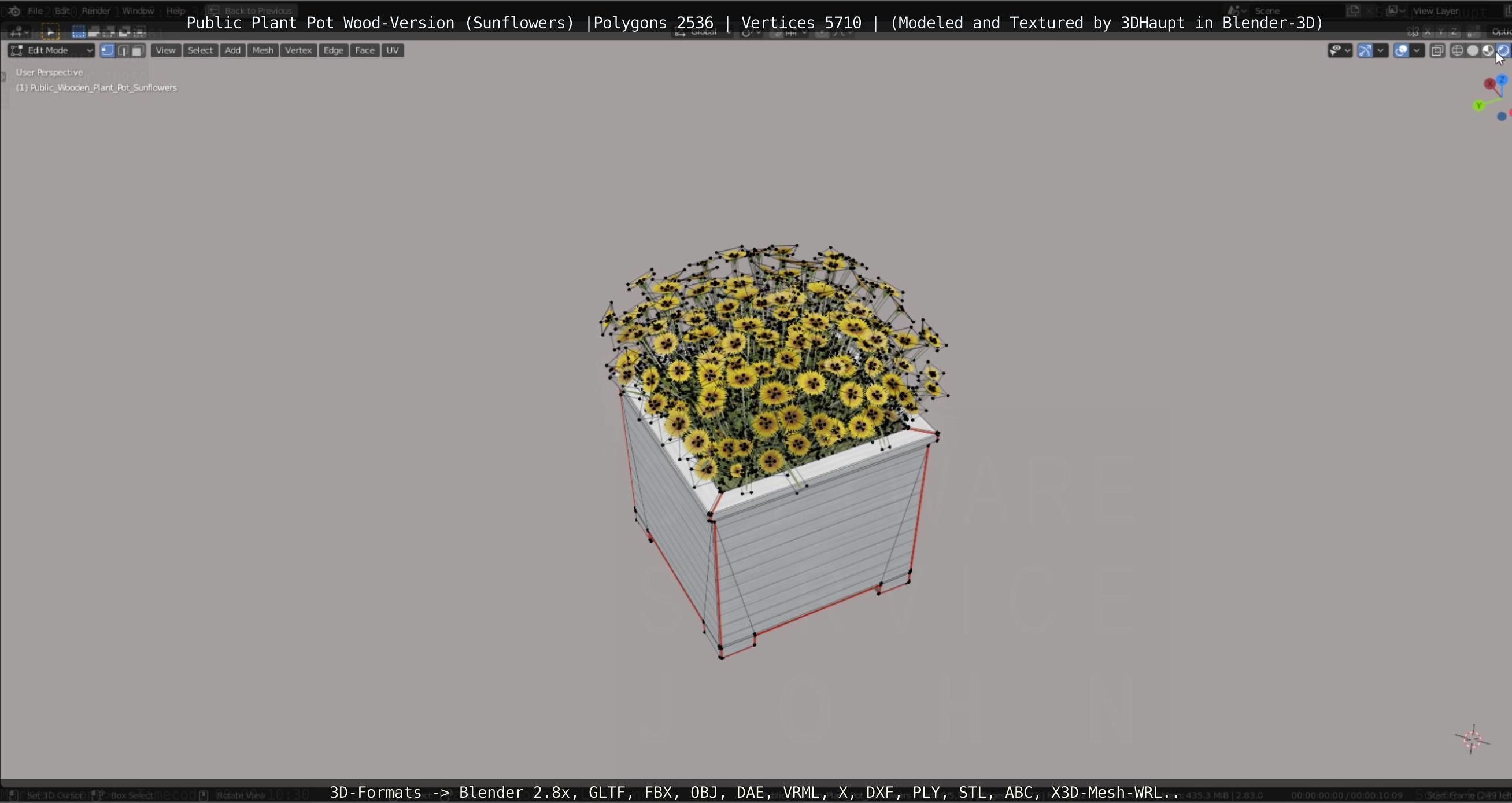1512x803 pixels.
Task: Open the overlays options dropdown arrow
Action: click(1417, 50)
